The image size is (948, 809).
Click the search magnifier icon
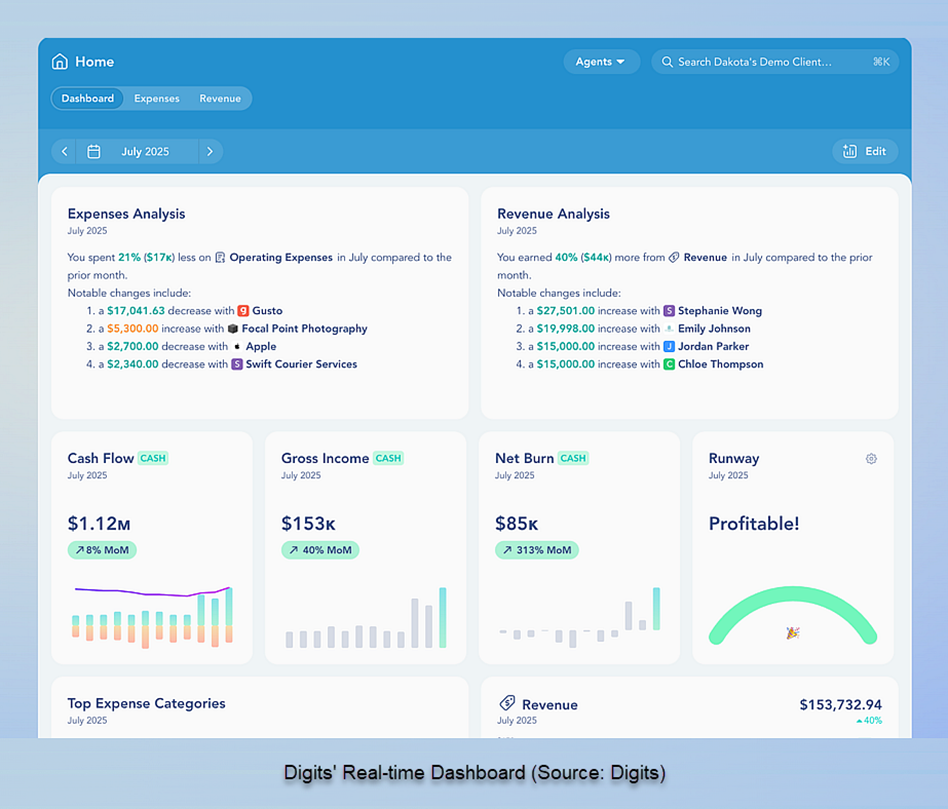(x=667, y=62)
